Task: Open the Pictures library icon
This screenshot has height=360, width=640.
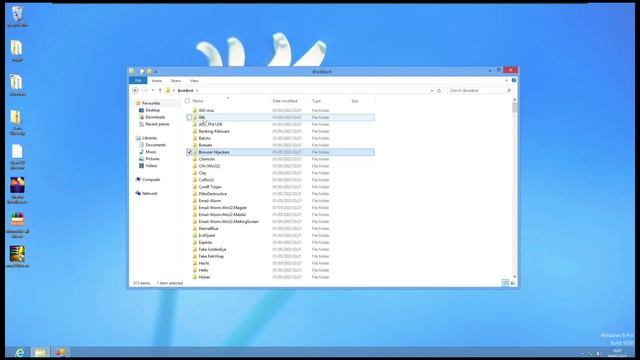Action: (141, 159)
